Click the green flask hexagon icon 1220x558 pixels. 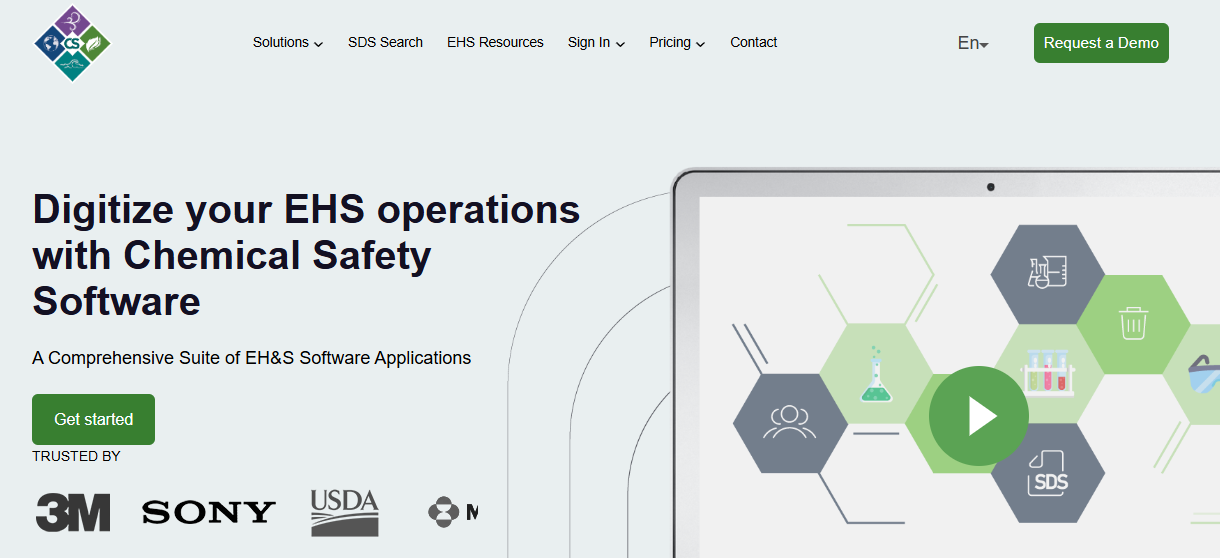click(x=875, y=374)
